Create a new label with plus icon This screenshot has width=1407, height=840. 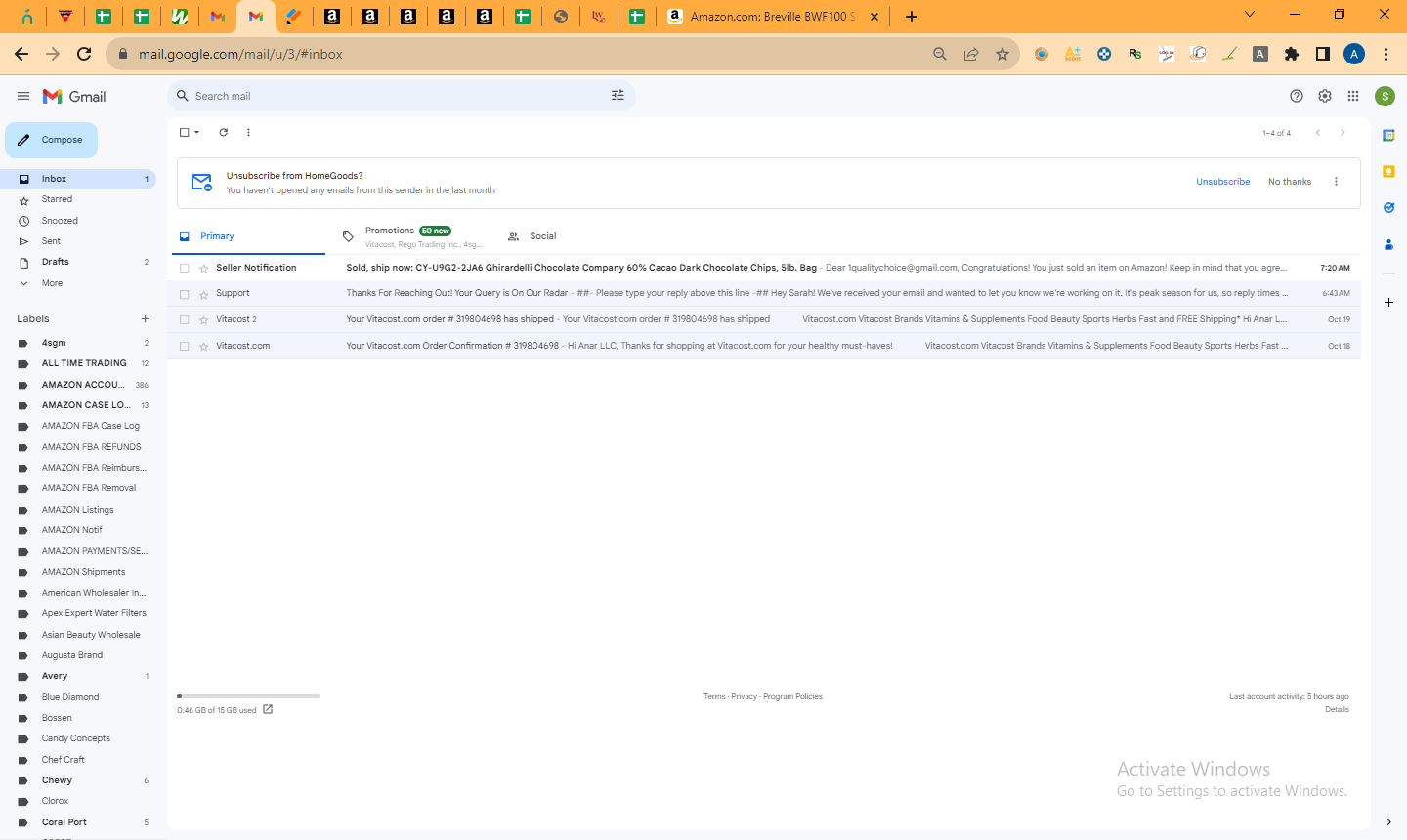click(146, 318)
